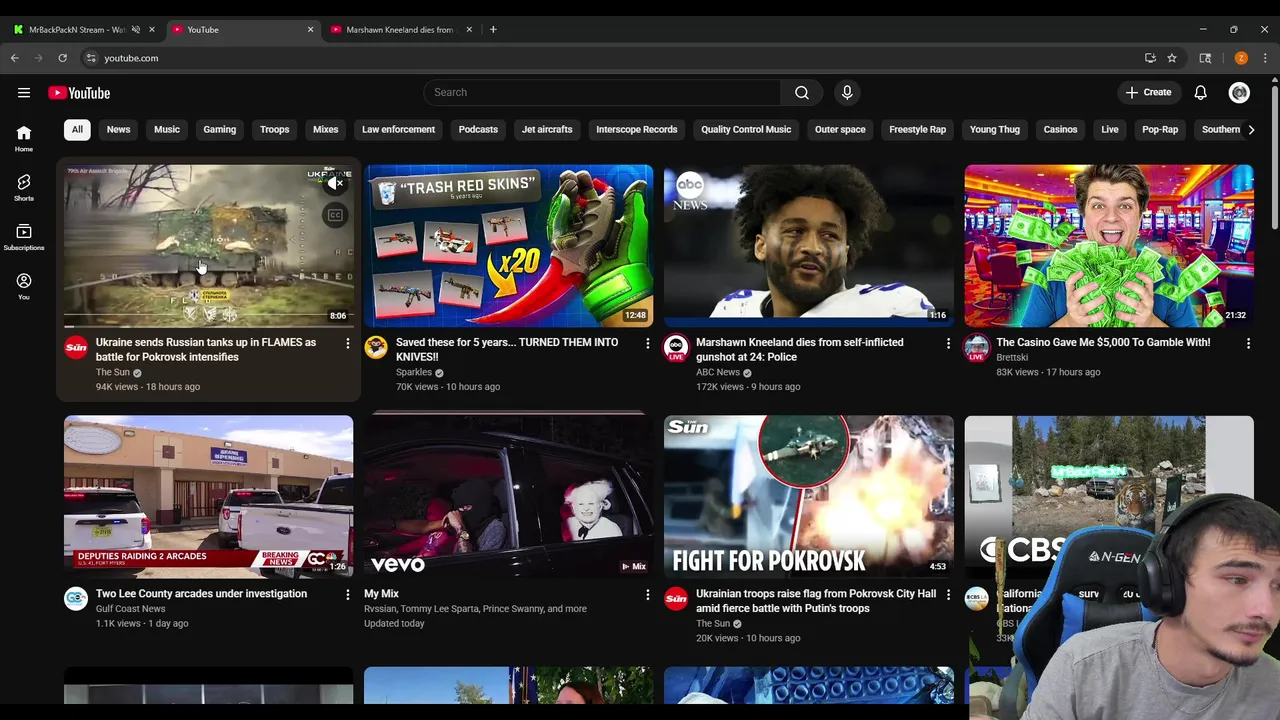Viewport: 1280px width, 720px height.
Task: Select the Law enforcement filter chip
Action: [x=398, y=129]
